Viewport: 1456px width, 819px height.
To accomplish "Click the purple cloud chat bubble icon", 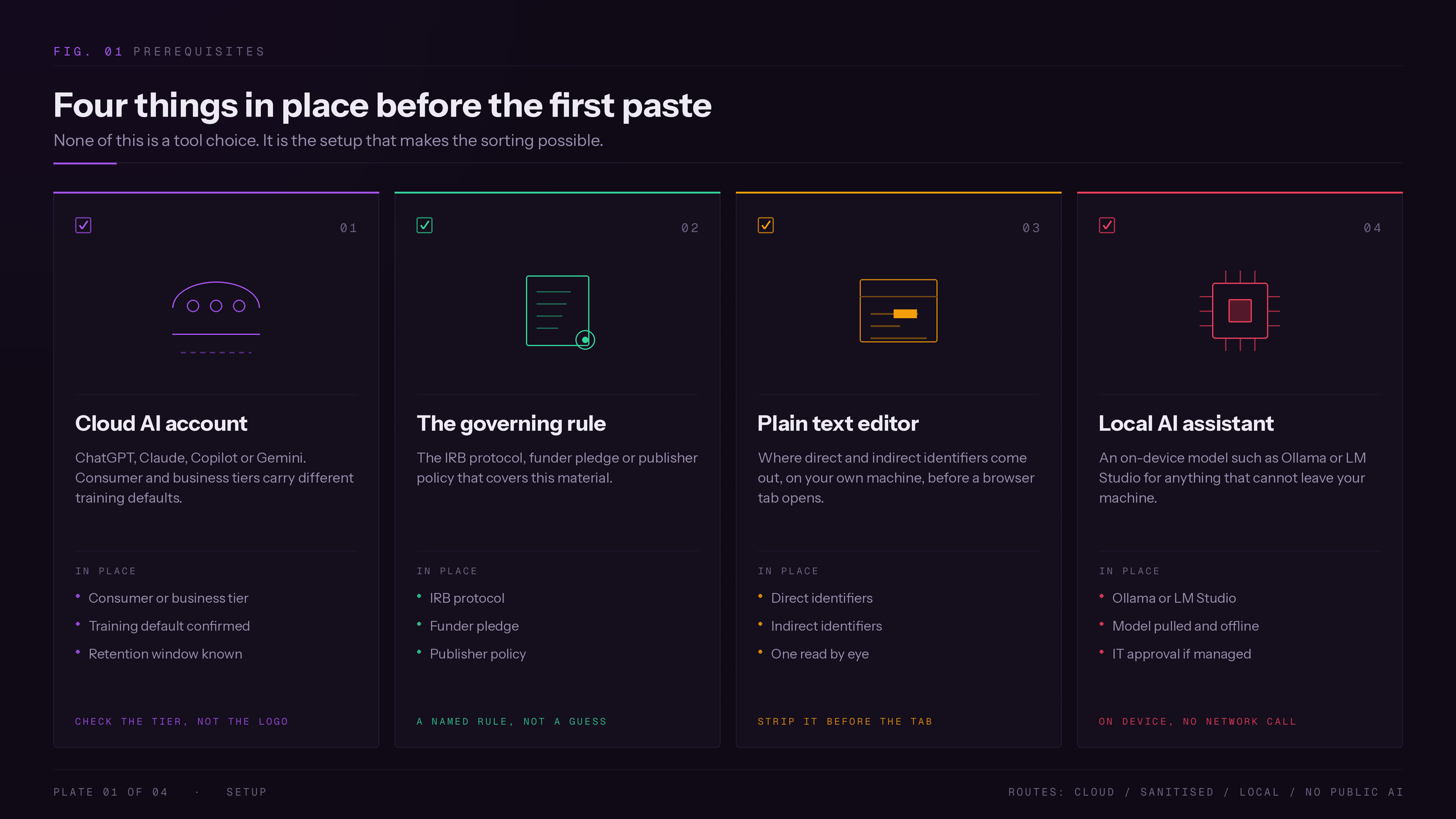I will 216,317.
